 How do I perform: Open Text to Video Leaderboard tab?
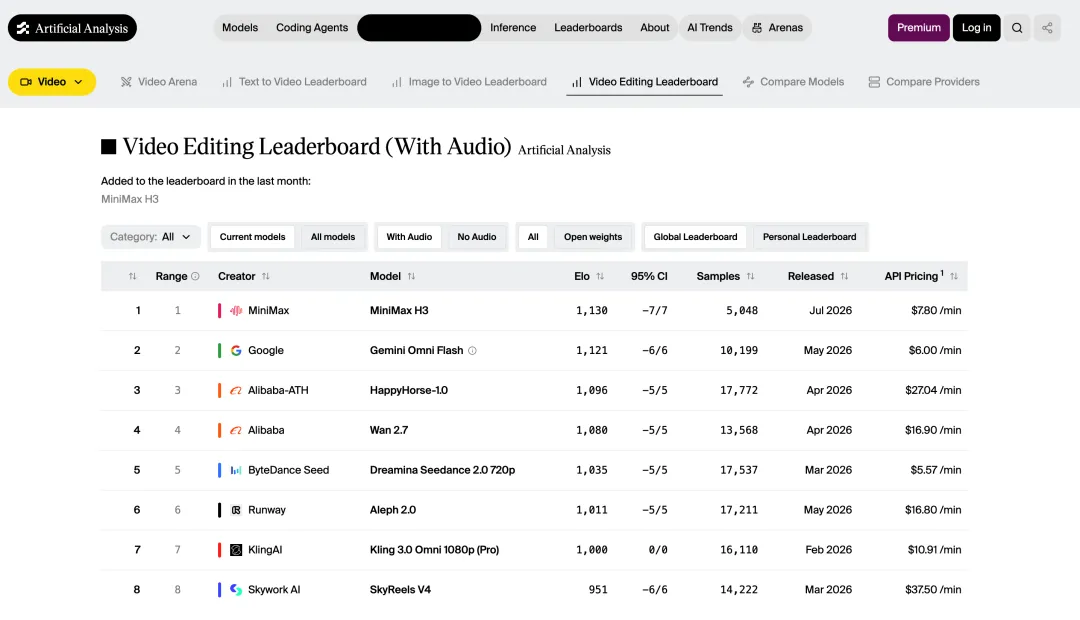pyautogui.click(x=294, y=82)
